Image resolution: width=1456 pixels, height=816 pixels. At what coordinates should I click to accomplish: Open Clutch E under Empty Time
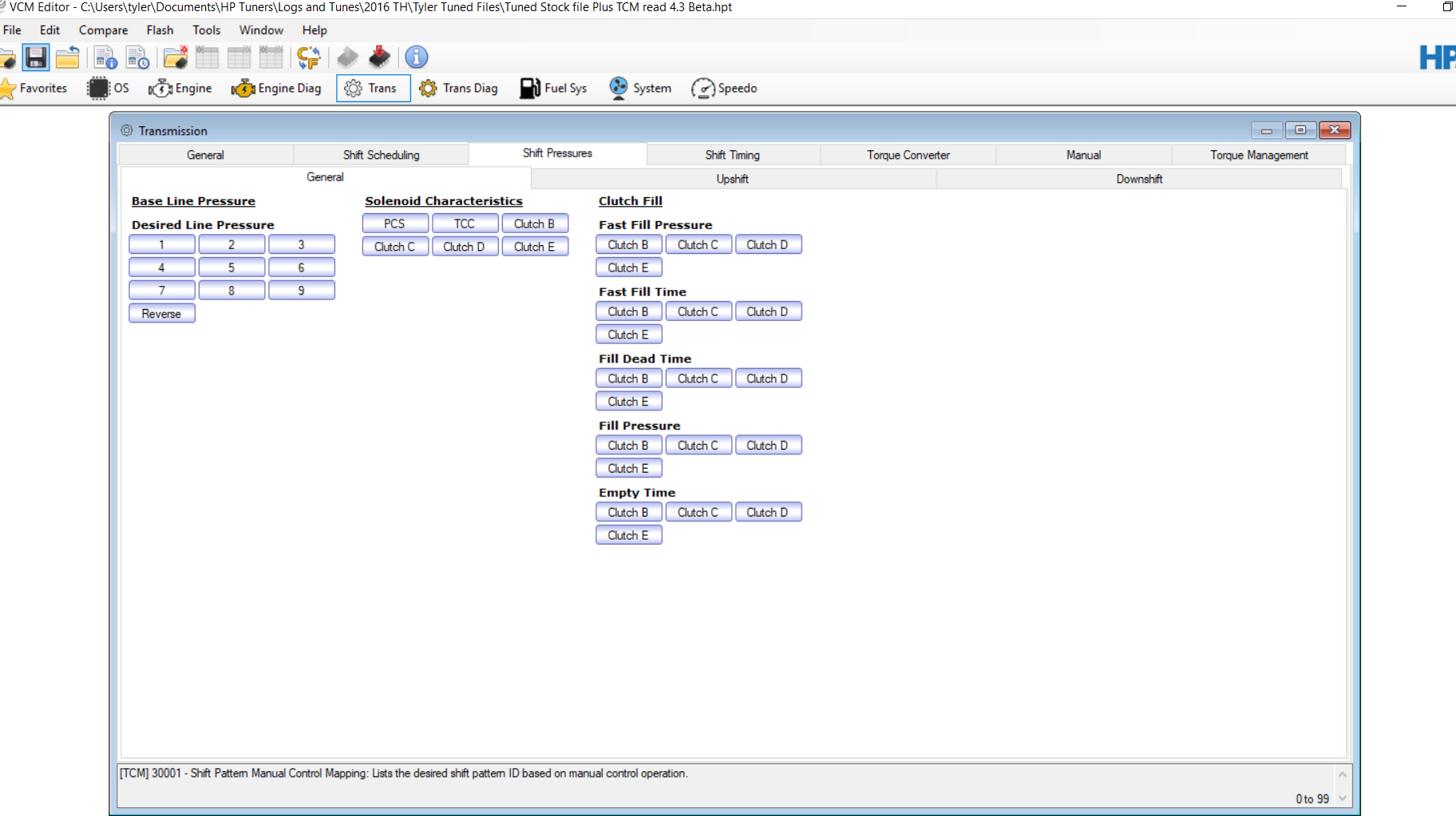tap(628, 536)
